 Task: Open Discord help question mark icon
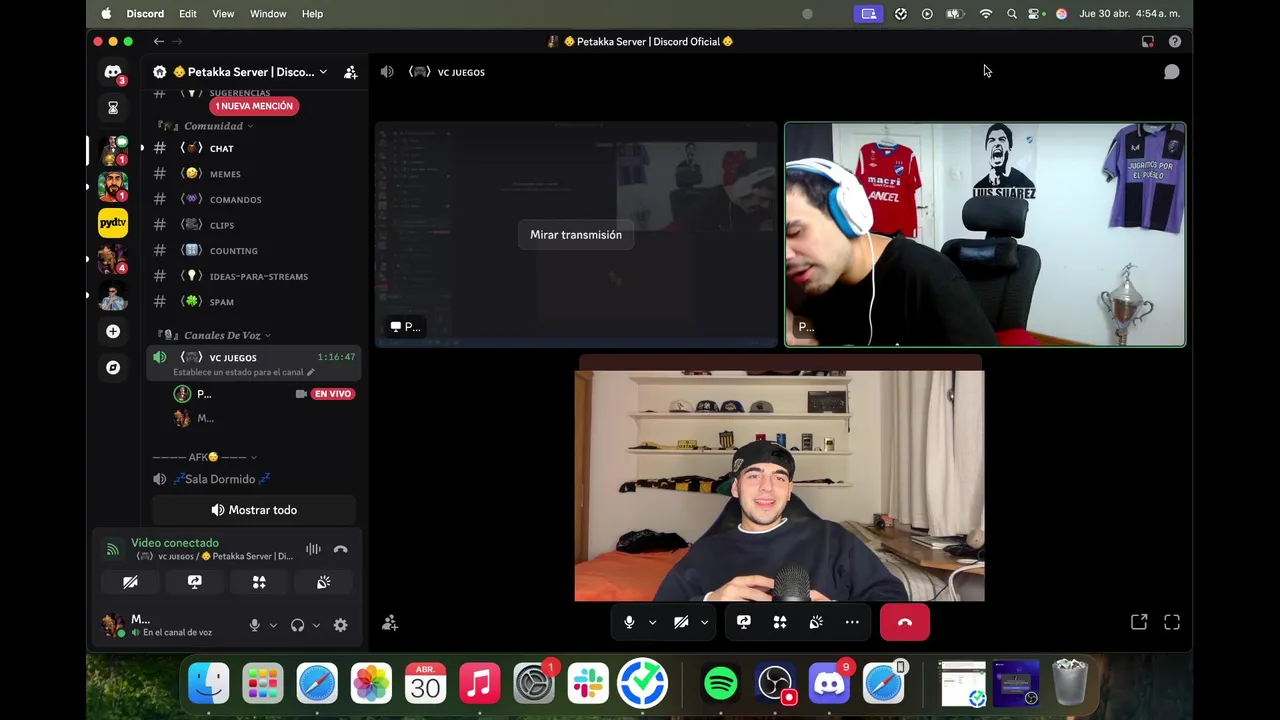coord(1175,41)
